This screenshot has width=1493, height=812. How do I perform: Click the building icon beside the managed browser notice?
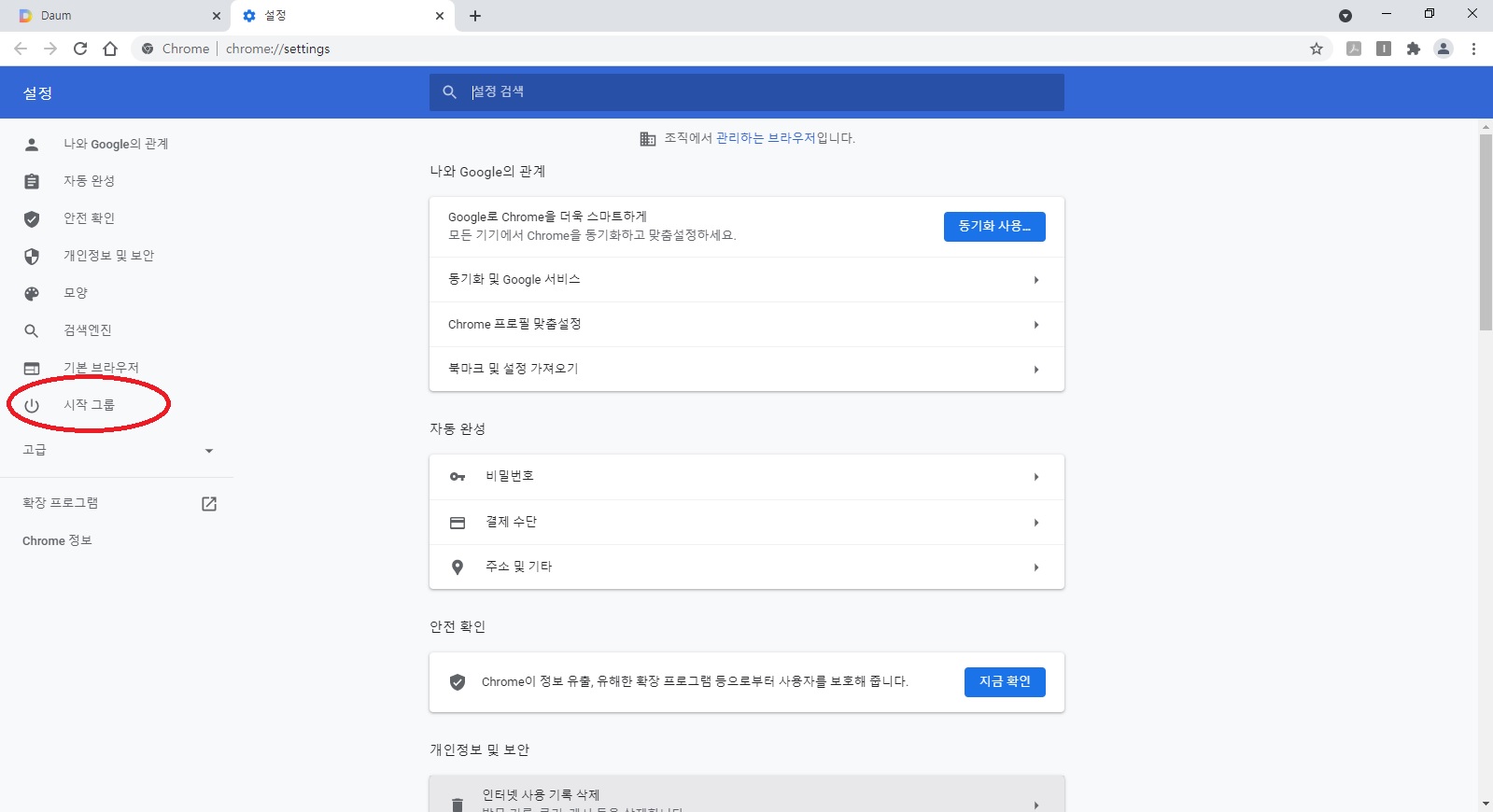tap(648, 139)
